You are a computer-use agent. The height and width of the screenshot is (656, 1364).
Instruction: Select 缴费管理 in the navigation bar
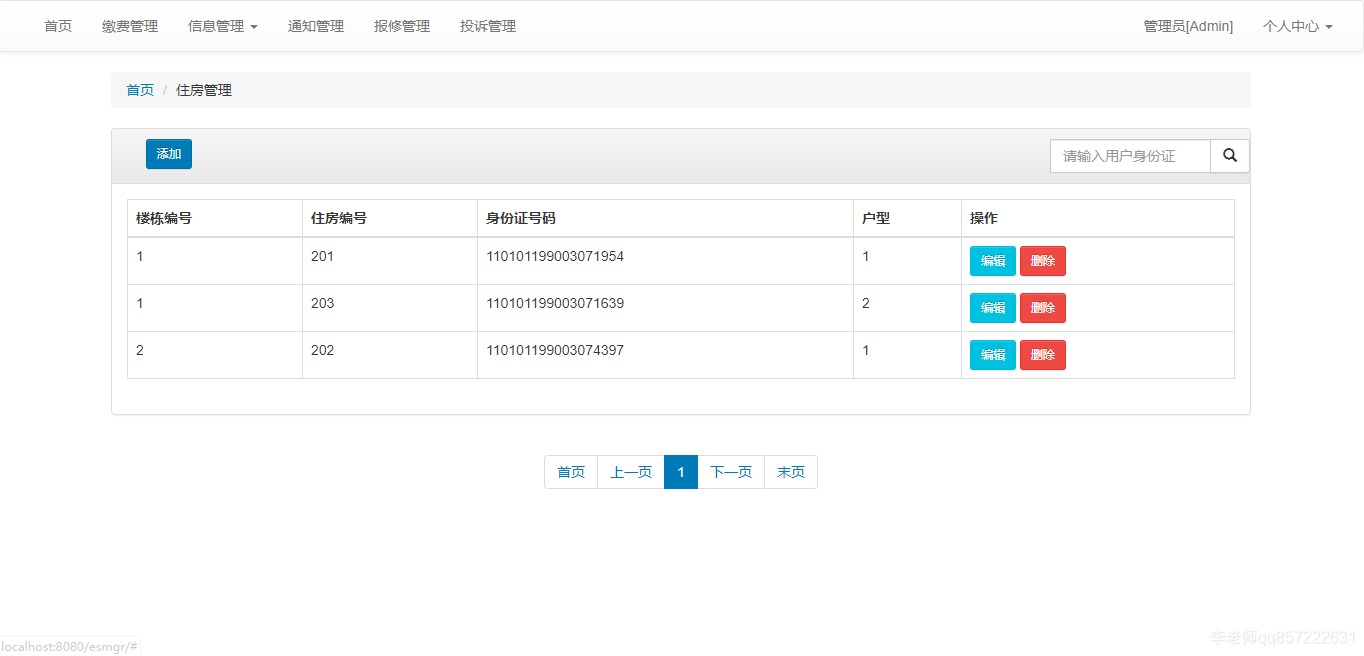[130, 26]
